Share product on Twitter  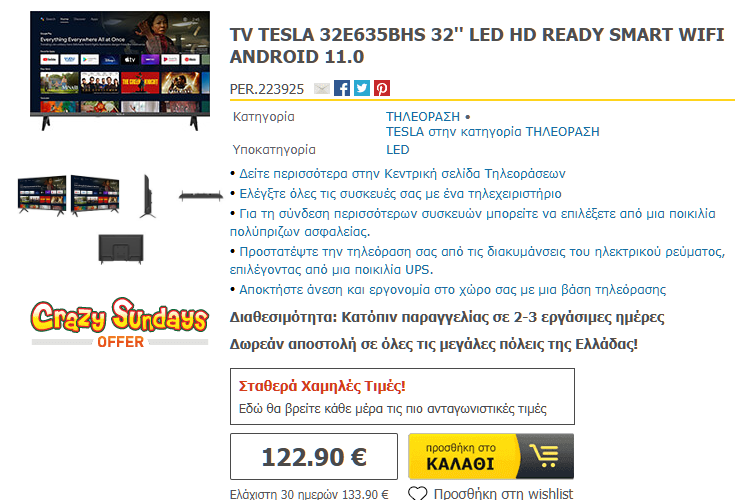pos(362,88)
